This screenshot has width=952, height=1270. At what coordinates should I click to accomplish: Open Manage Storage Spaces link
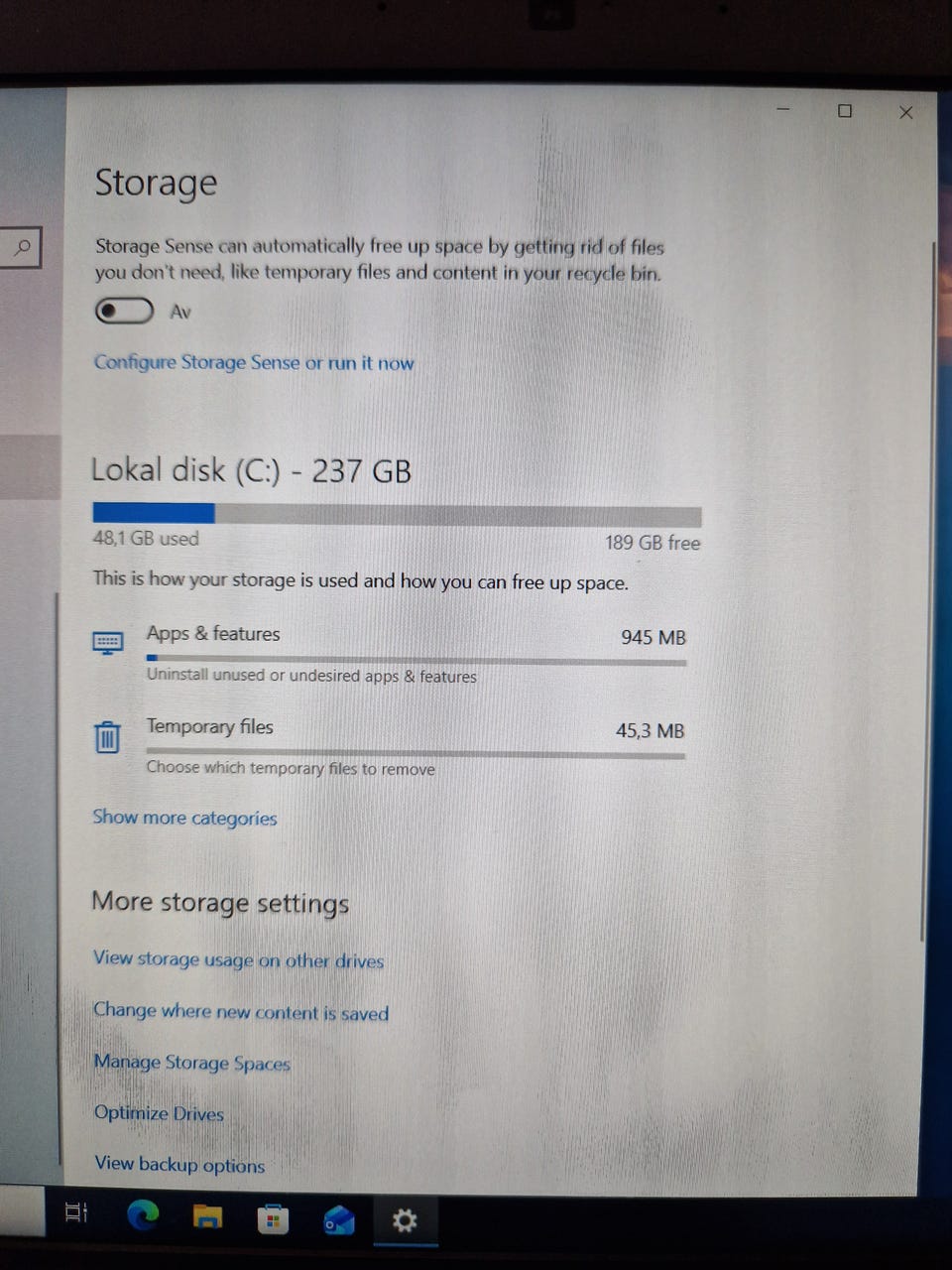[192, 1063]
